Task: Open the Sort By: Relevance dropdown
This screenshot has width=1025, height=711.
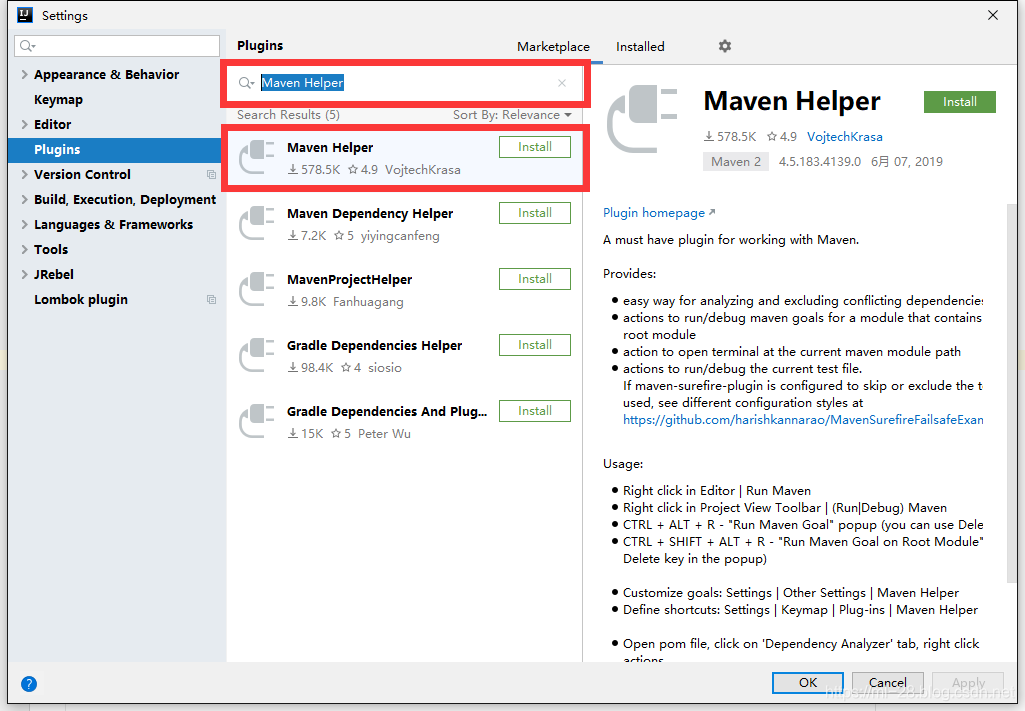Action: click(512, 115)
